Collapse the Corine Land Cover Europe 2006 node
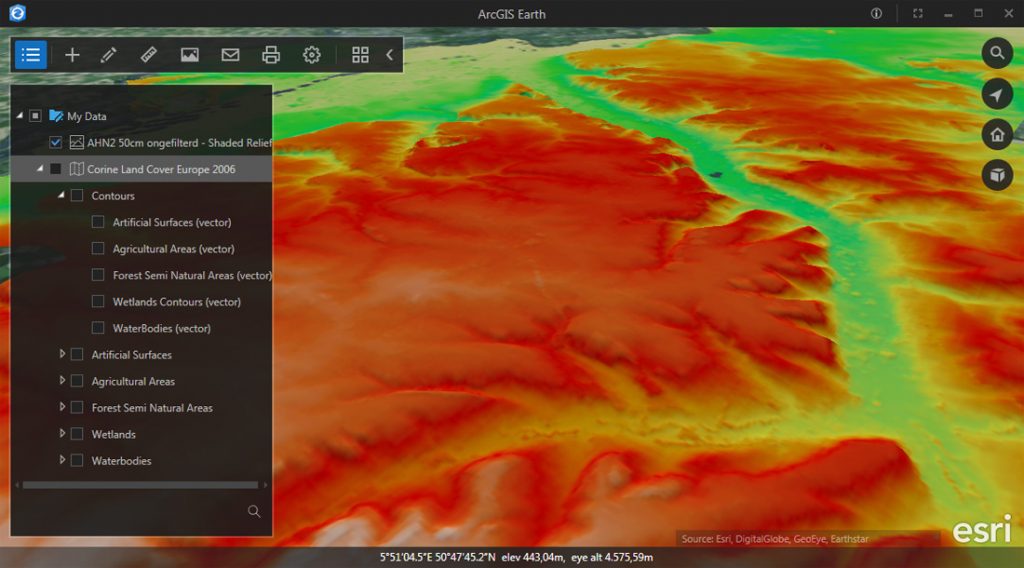 [x=40, y=168]
